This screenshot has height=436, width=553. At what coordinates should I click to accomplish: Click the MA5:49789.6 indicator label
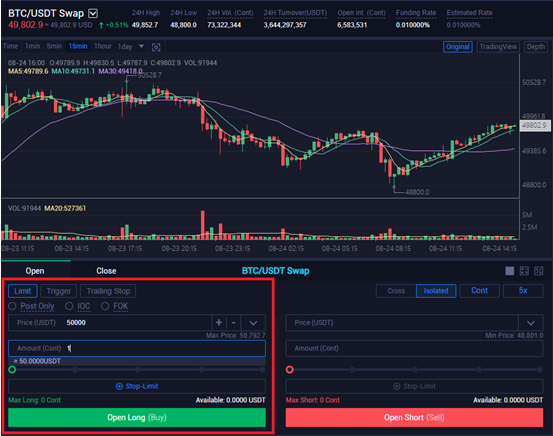pyautogui.click(x=28, y=71)
